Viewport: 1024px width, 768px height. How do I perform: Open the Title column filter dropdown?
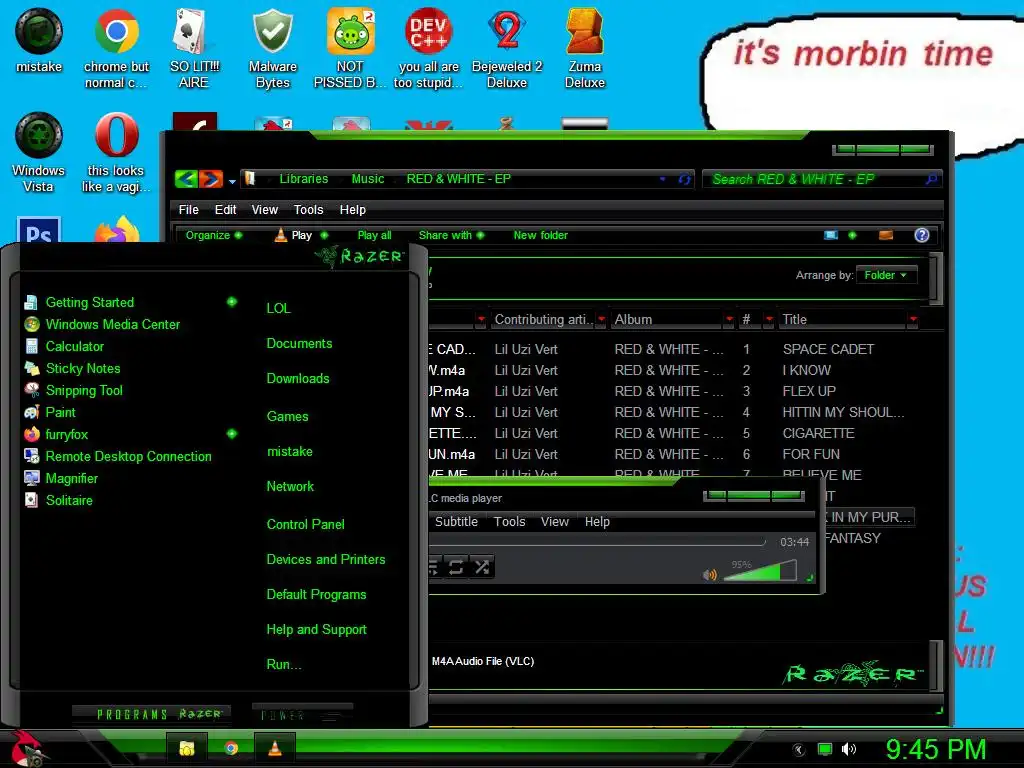pos(913,319)
